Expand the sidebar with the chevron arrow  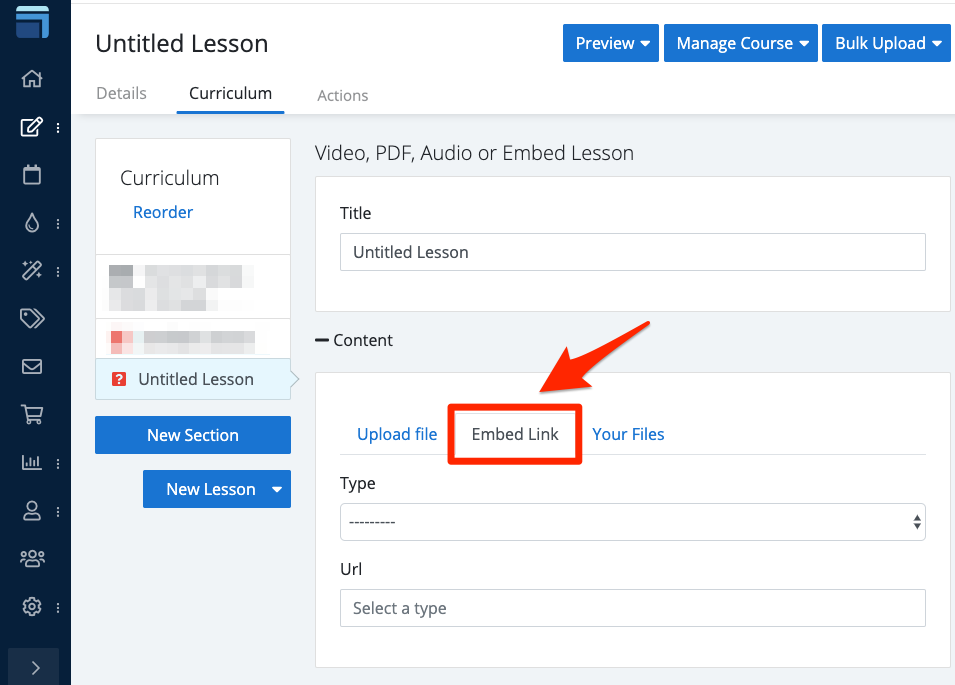[35, 667]
